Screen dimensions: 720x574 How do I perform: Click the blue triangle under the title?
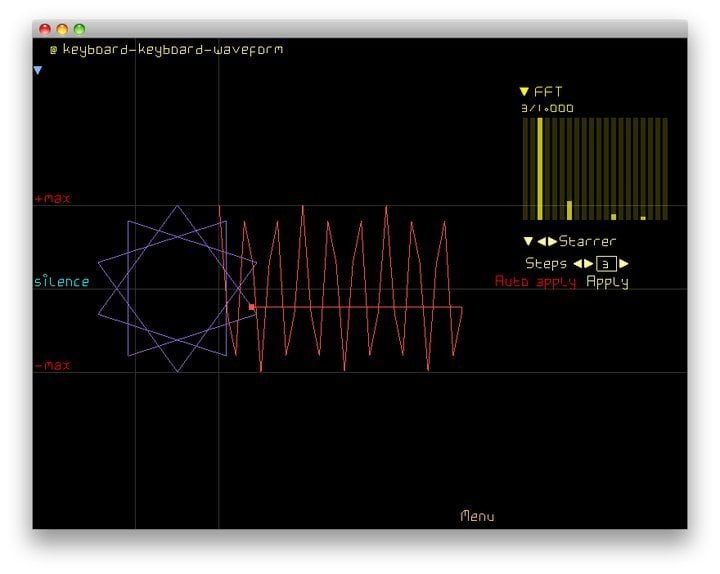(x=38, y=70)
